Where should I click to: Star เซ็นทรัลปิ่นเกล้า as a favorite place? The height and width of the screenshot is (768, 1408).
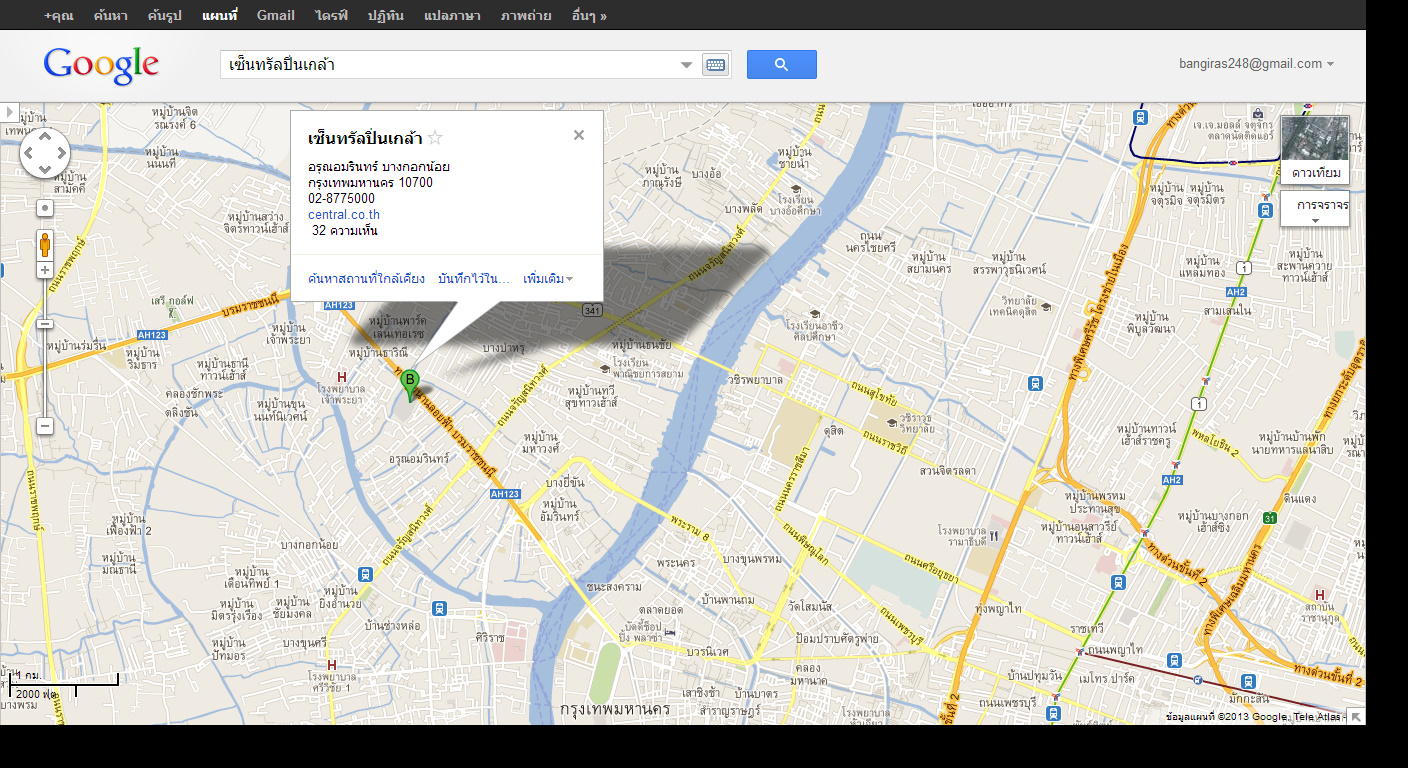point(435,138)
